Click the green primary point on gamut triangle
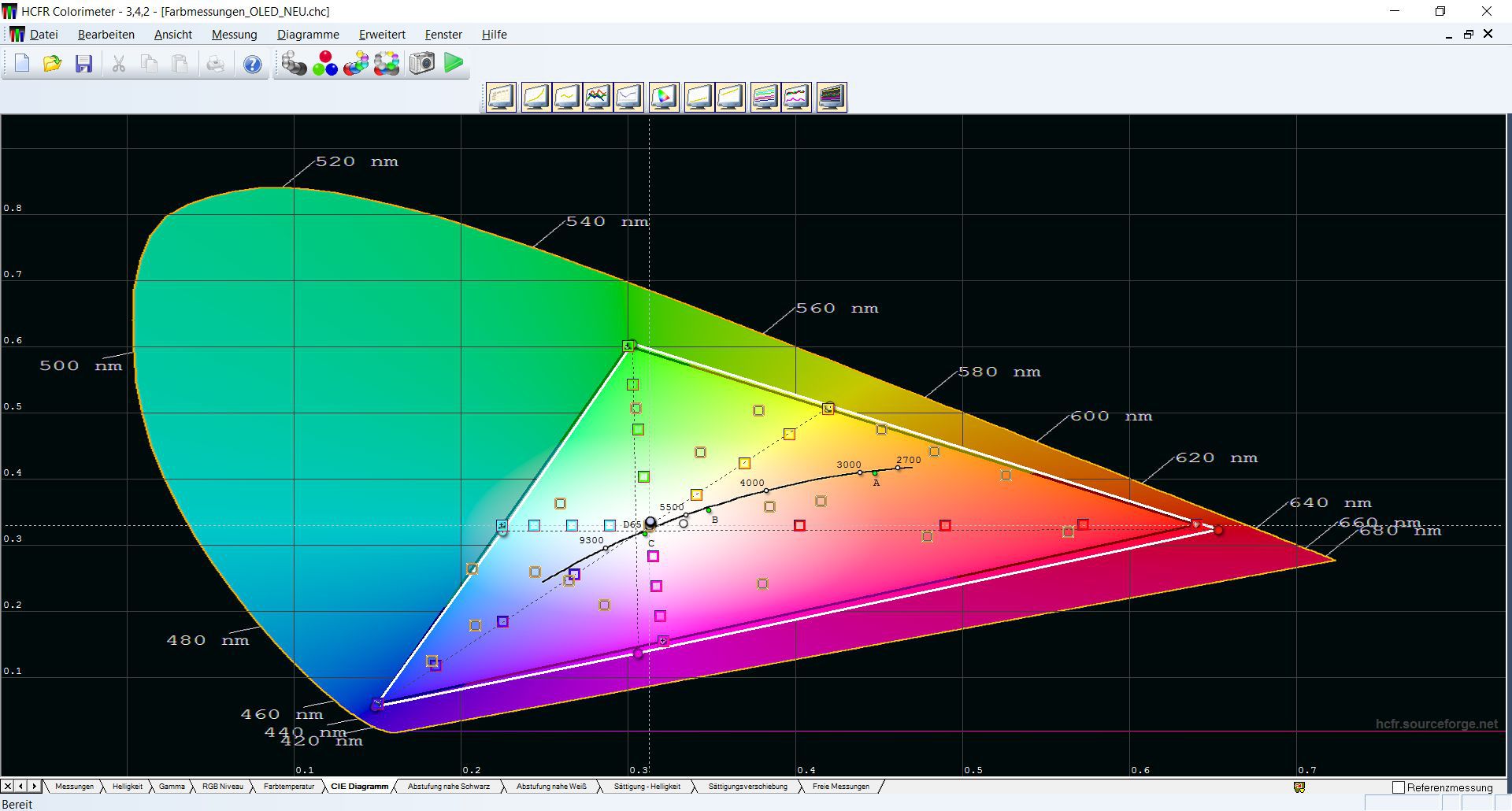 [628, 346]
